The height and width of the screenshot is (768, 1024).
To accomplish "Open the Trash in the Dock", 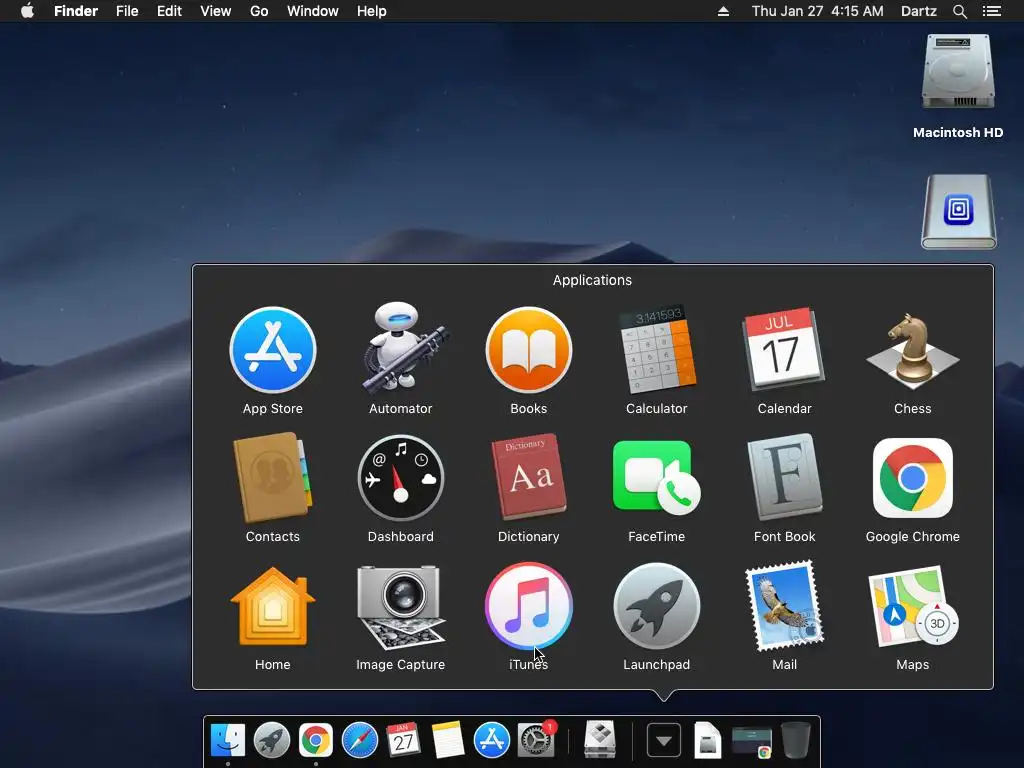I will tap(795, 740).
